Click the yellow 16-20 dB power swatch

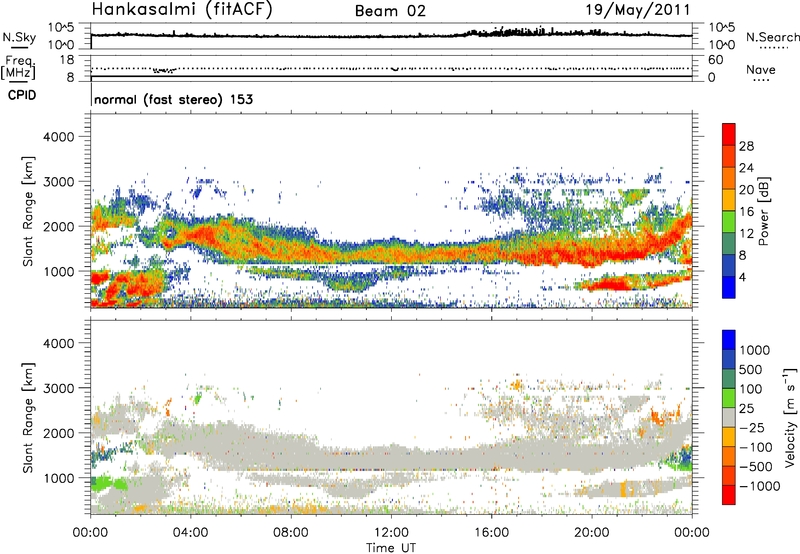[729, 200]
